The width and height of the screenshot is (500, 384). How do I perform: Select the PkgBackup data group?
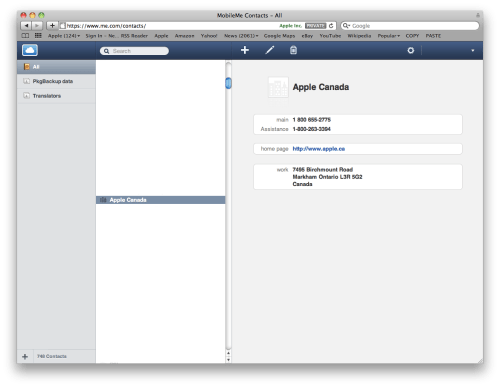(x=56, y=81)
